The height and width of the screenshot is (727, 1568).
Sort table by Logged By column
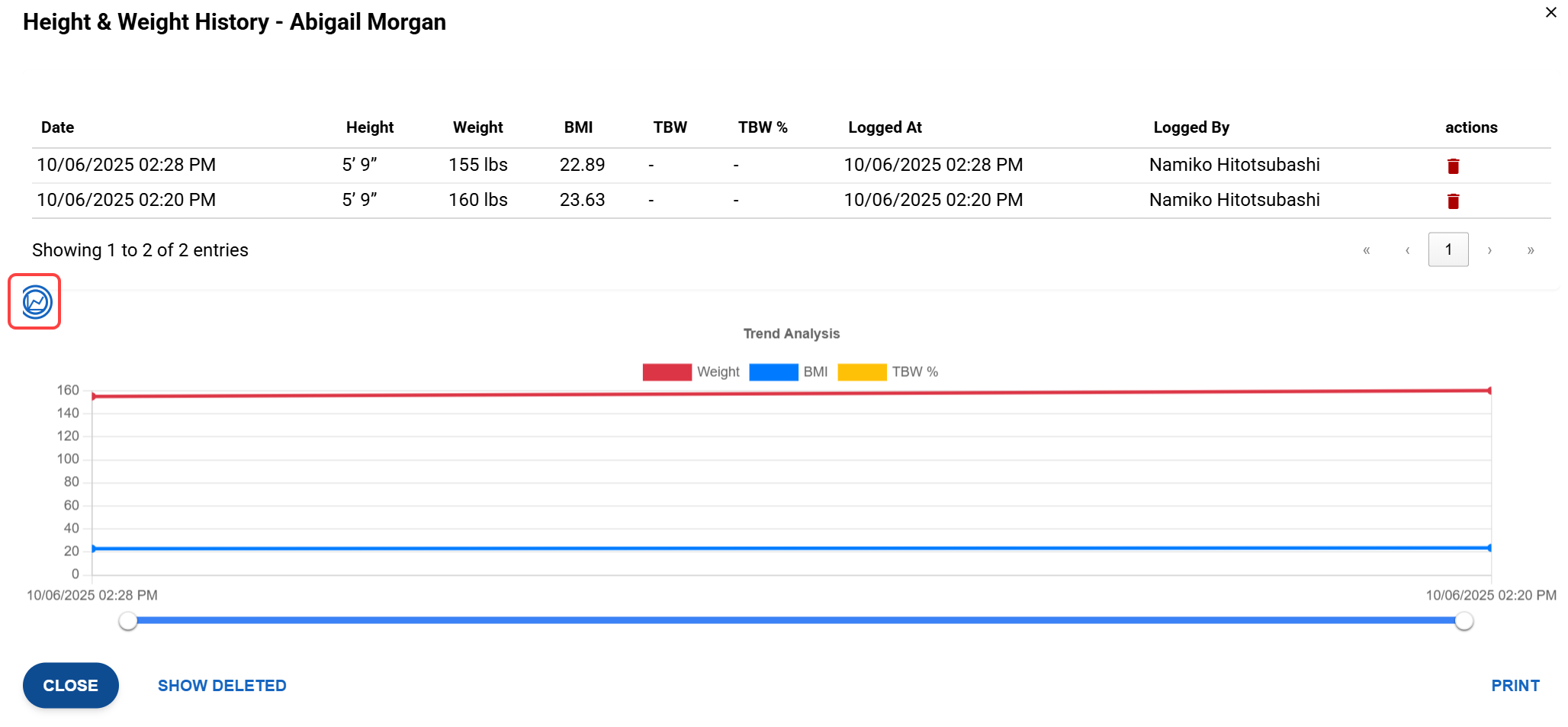(1190, 127)
